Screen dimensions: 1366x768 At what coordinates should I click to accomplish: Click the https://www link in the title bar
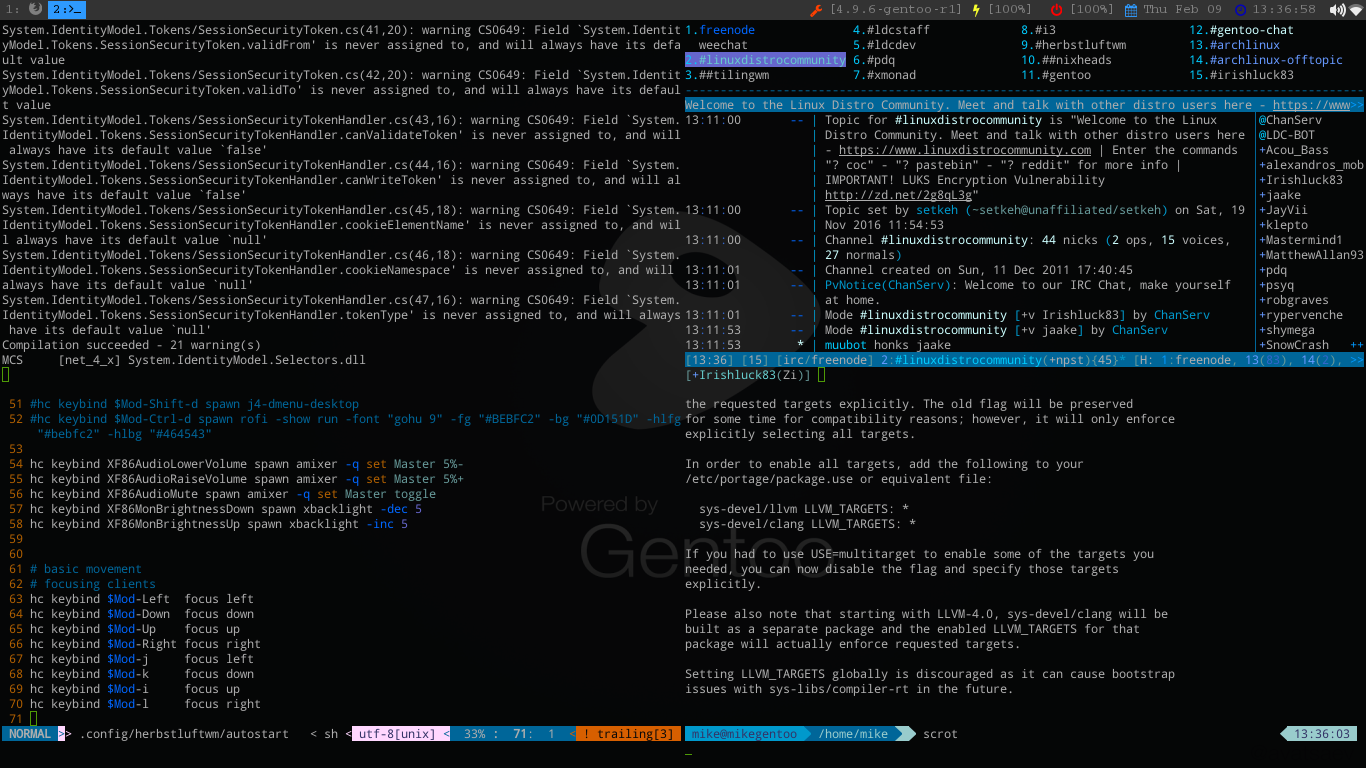(1311, 105)
